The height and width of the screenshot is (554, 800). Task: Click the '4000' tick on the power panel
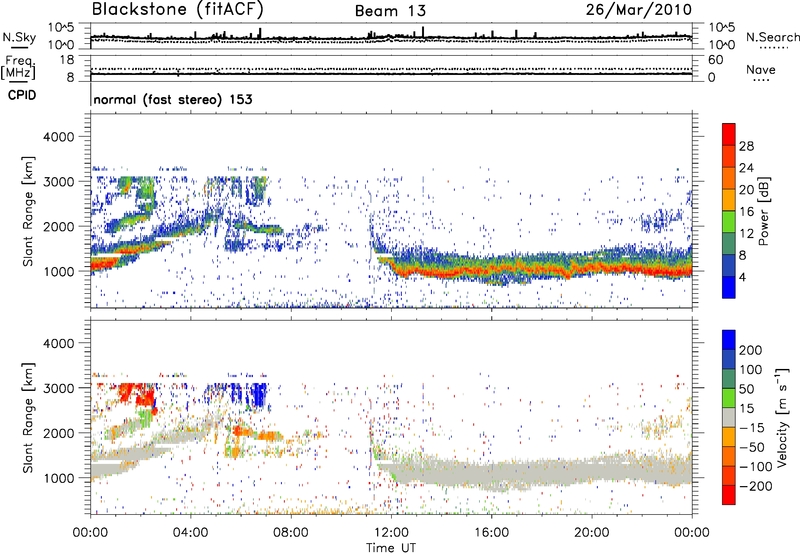click(58, 137)
